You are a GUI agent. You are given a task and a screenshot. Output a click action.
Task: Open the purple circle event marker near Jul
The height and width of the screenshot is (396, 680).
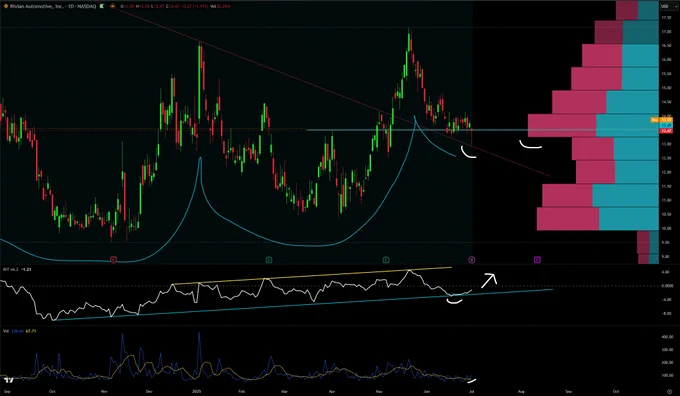472,260
